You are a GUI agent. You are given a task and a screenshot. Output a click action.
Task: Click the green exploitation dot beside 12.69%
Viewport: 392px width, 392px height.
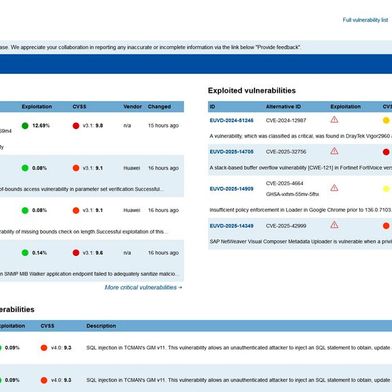25,126
